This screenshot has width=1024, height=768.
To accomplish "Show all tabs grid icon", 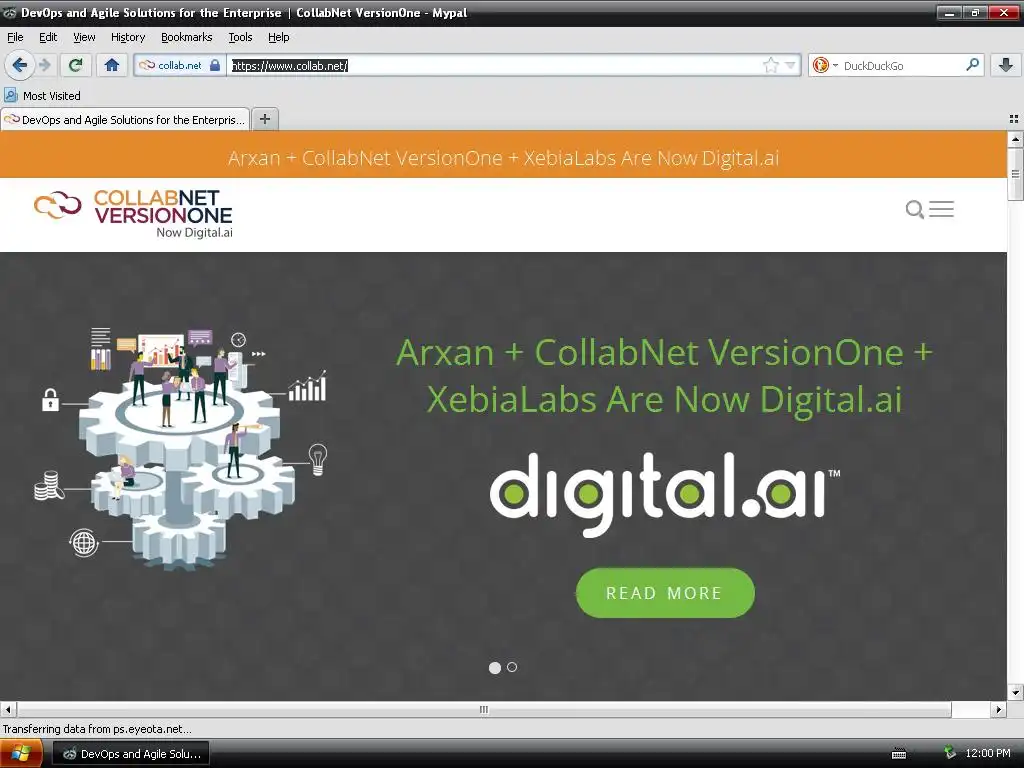I will (1014, 119).
